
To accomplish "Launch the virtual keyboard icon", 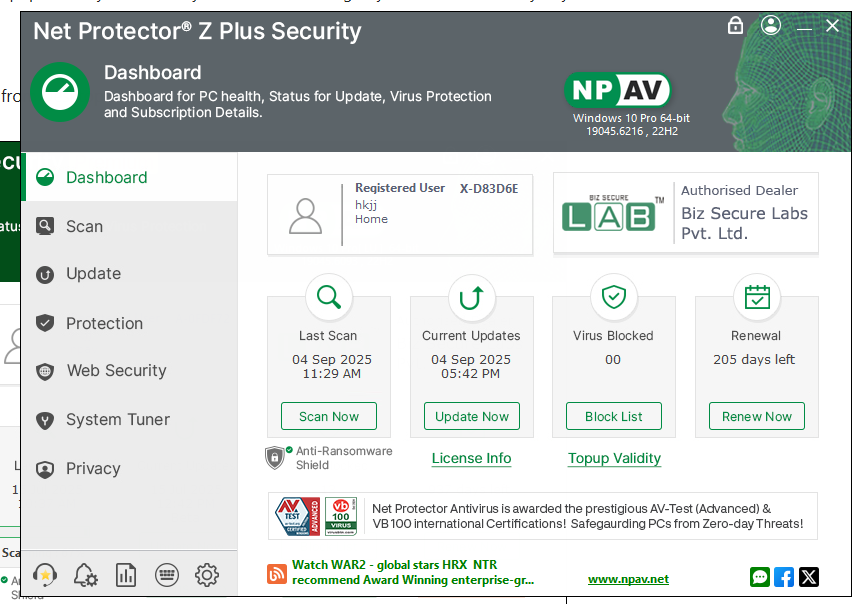I will [x=167, y=574].
